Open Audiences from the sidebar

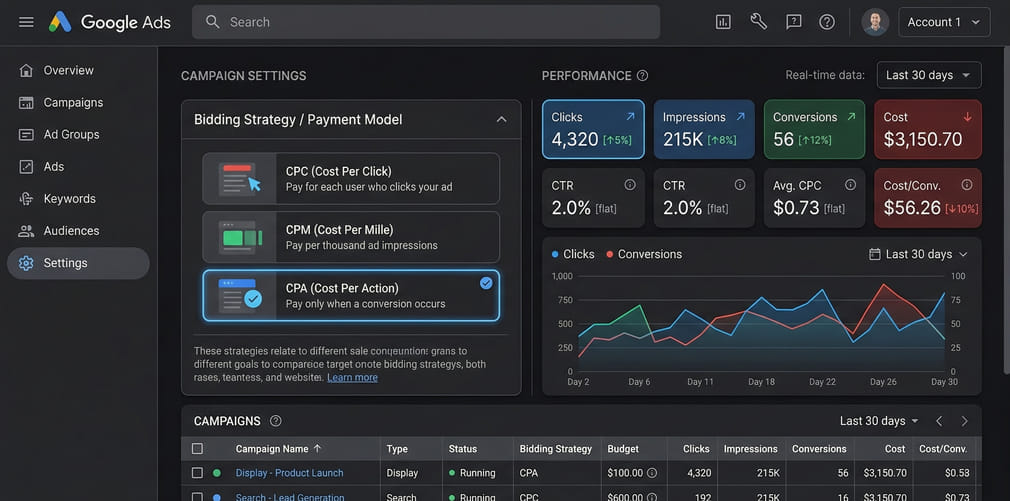pyautogui.click(x=71, y=231)
